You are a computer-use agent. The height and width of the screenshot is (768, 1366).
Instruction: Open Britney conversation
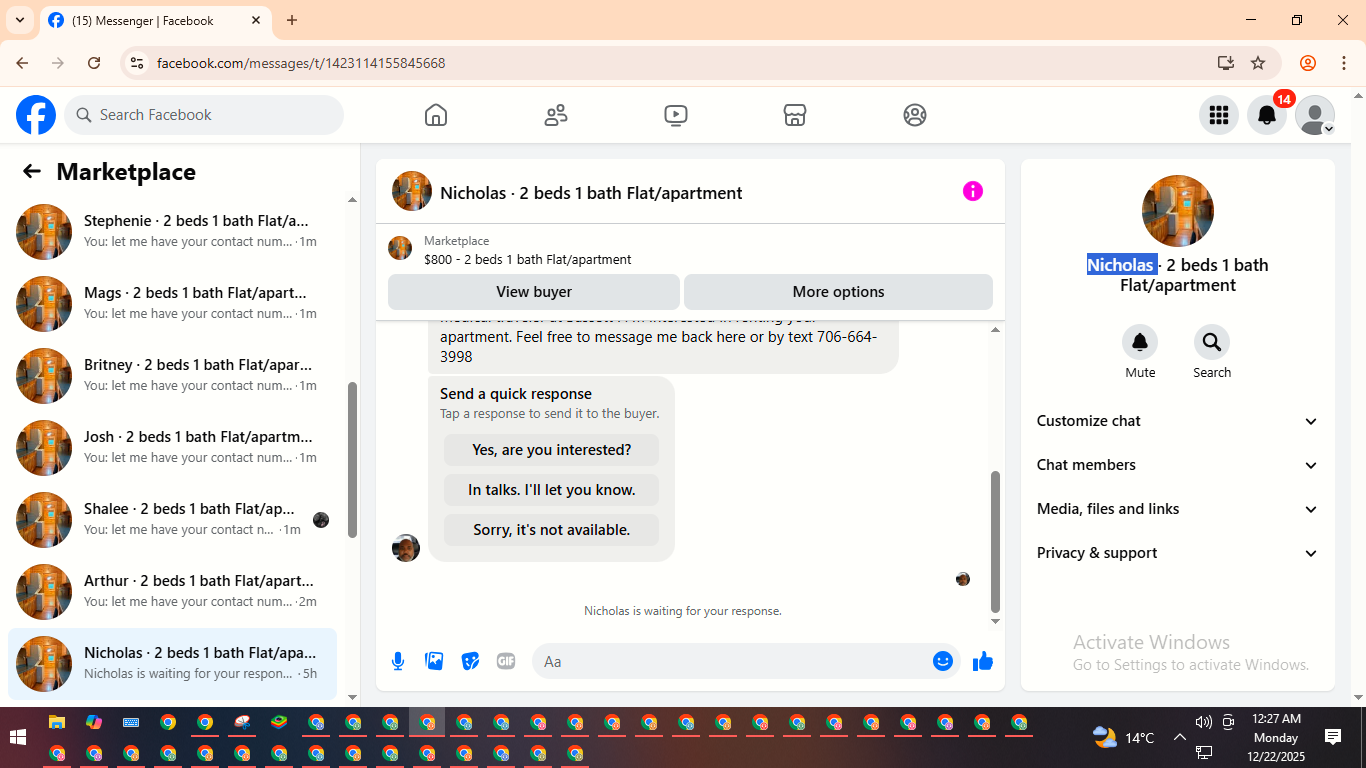click(x=172, y=375)
